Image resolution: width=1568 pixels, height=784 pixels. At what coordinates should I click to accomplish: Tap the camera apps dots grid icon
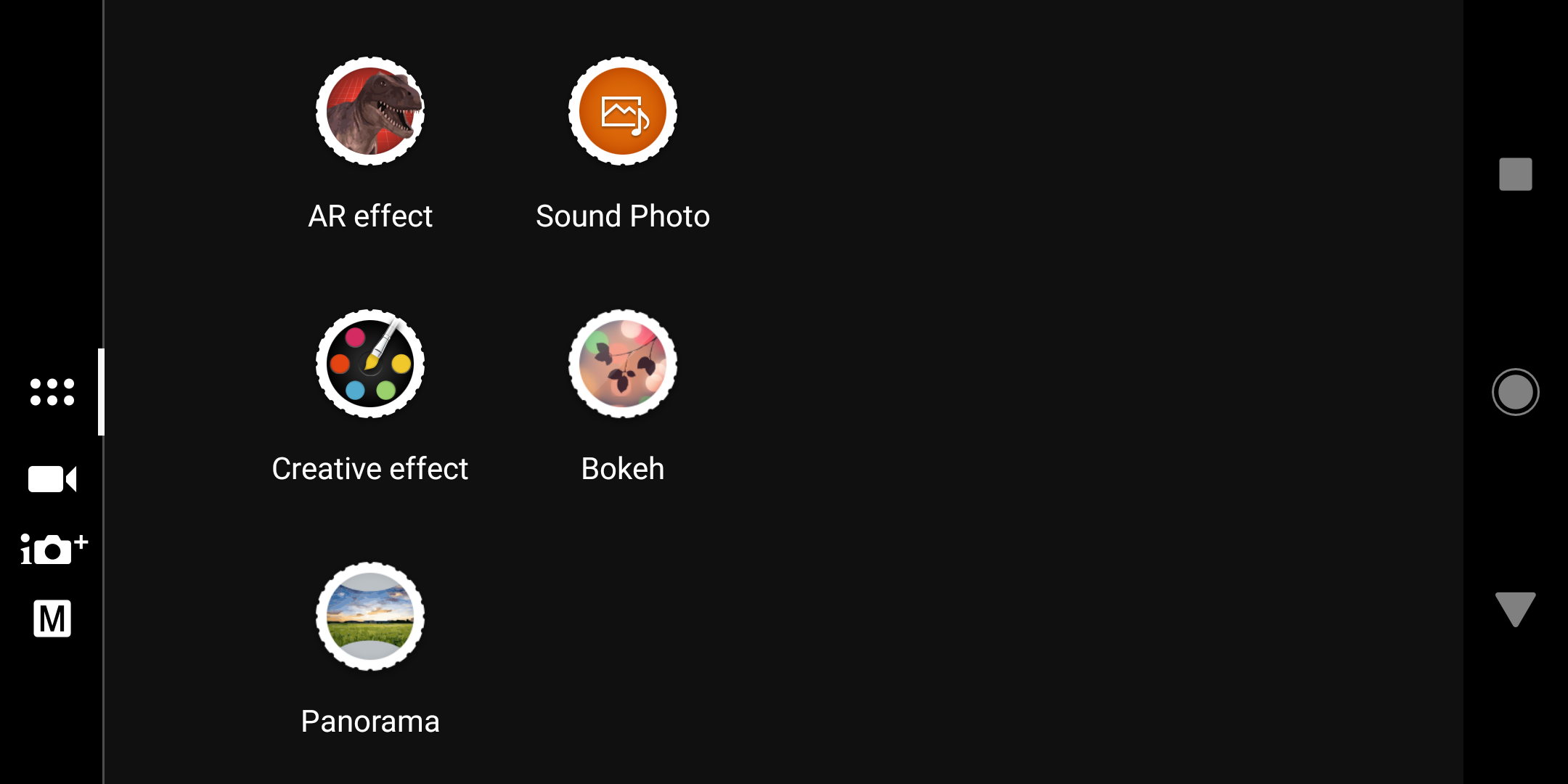click(52, 392)
